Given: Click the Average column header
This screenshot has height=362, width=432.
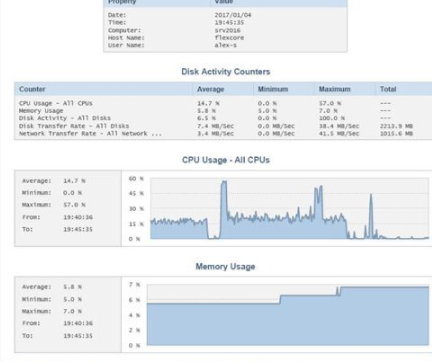Looking at the screenshot, I should click(x=210, y=89).
